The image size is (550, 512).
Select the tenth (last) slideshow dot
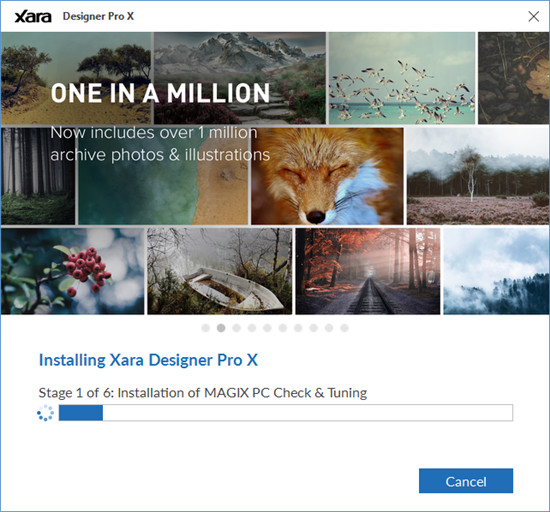tap(344, 328)
